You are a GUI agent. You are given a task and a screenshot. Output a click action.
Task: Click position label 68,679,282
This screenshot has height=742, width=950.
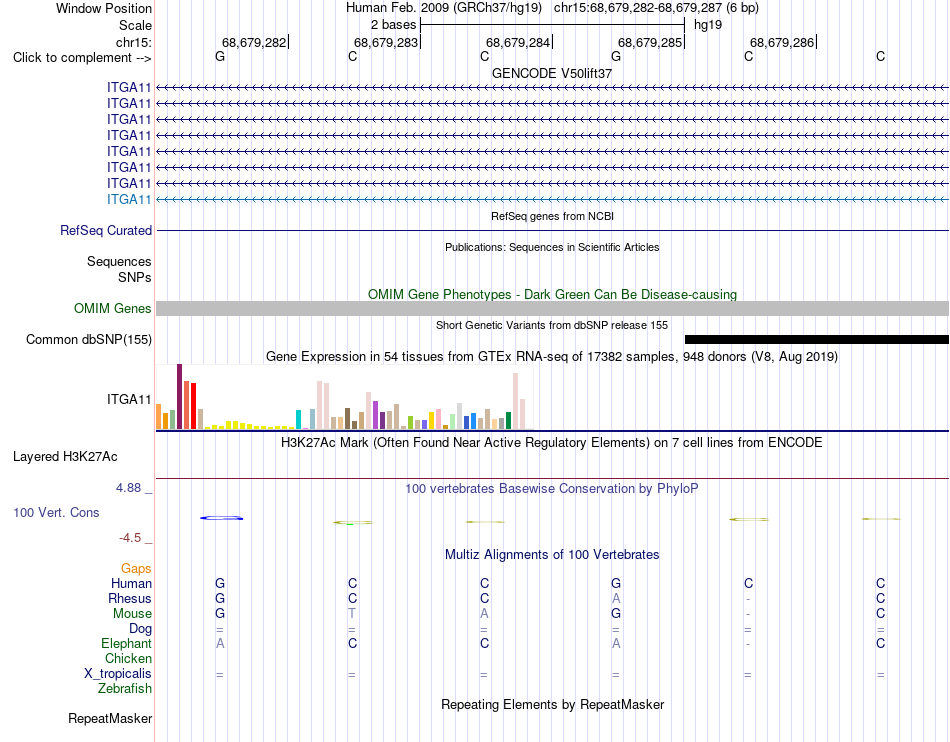click(x=254, y=42)
